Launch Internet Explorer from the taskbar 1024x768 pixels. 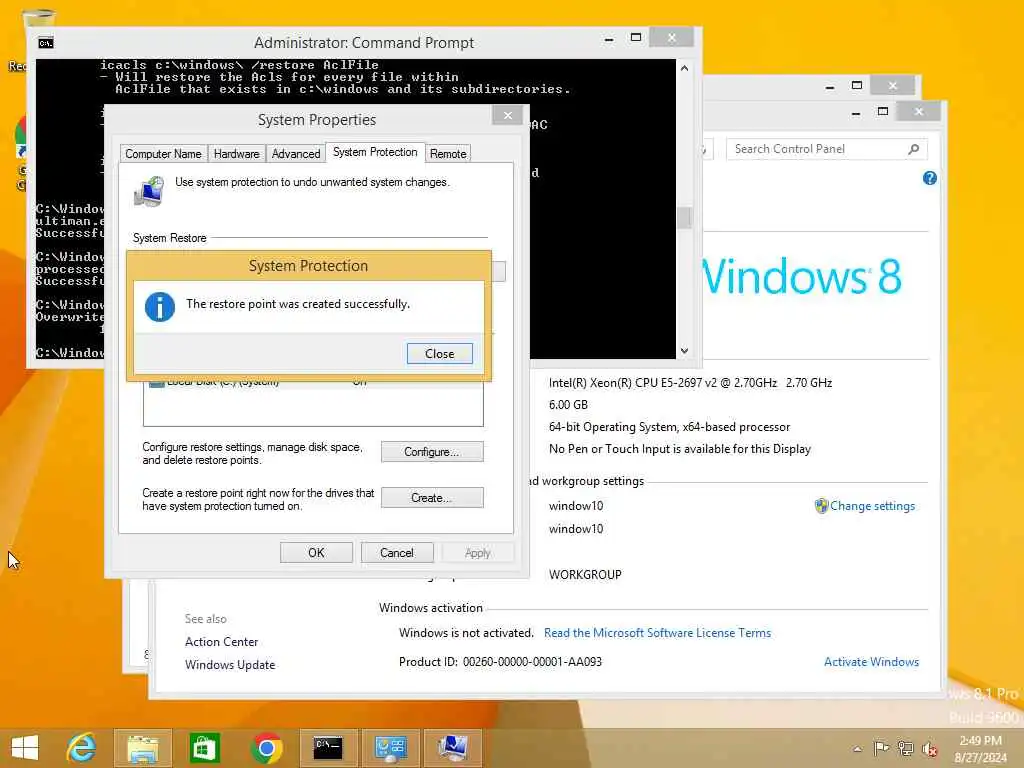[x=82, y=748]
